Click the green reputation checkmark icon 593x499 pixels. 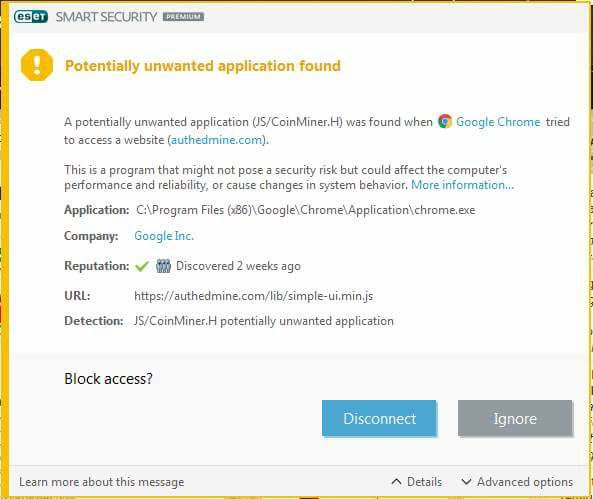[x=142, y=266]
